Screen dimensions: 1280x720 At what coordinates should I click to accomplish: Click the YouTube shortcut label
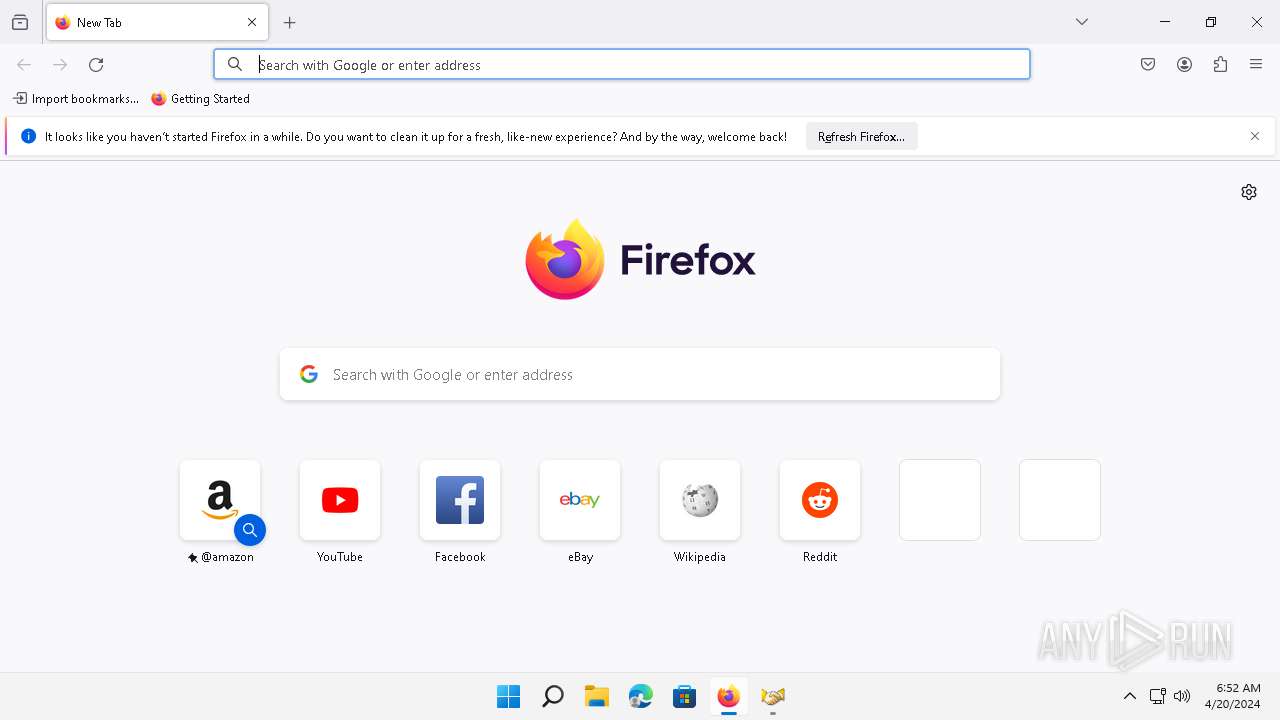point(340,557)
